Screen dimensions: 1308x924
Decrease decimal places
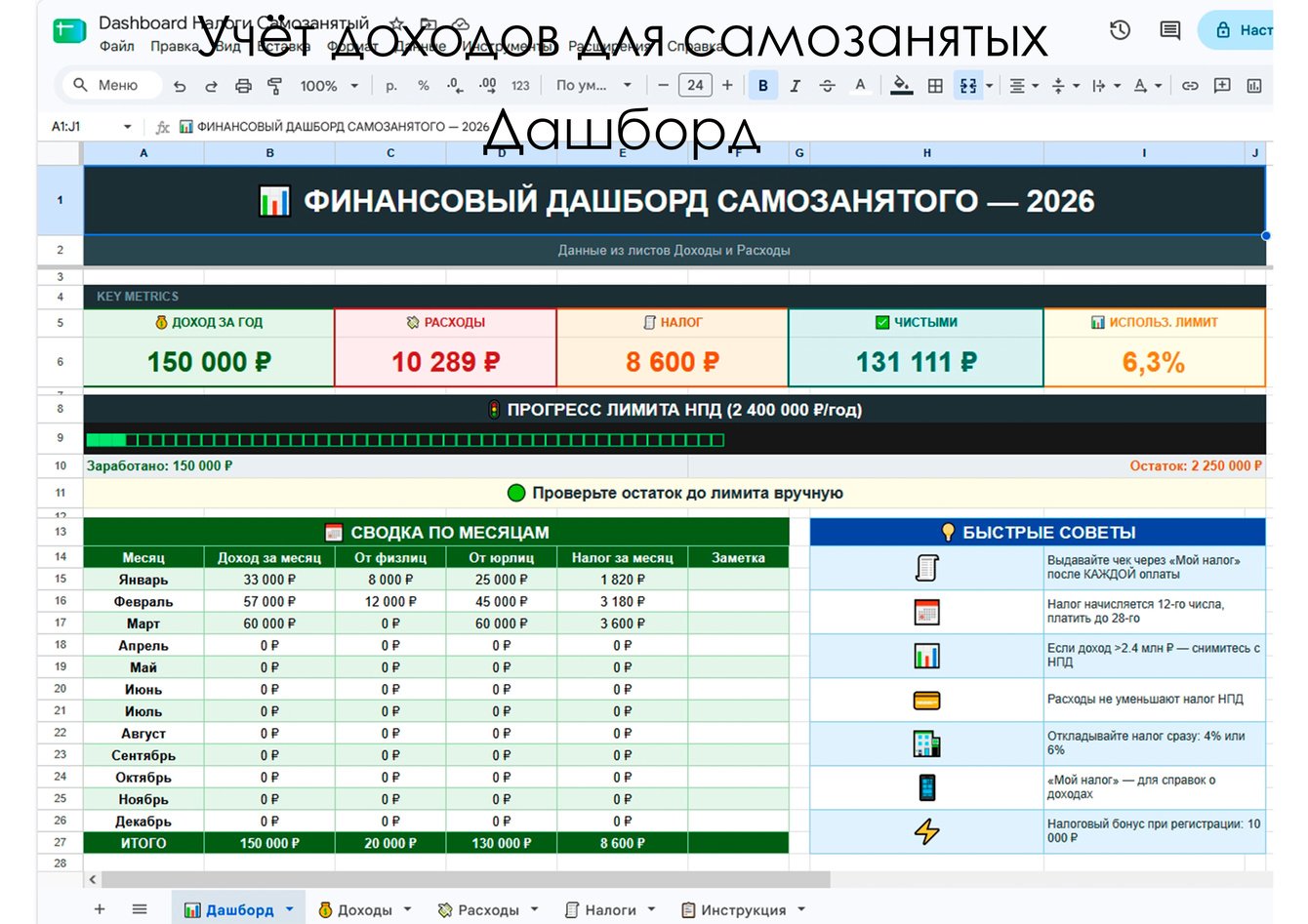455,86
